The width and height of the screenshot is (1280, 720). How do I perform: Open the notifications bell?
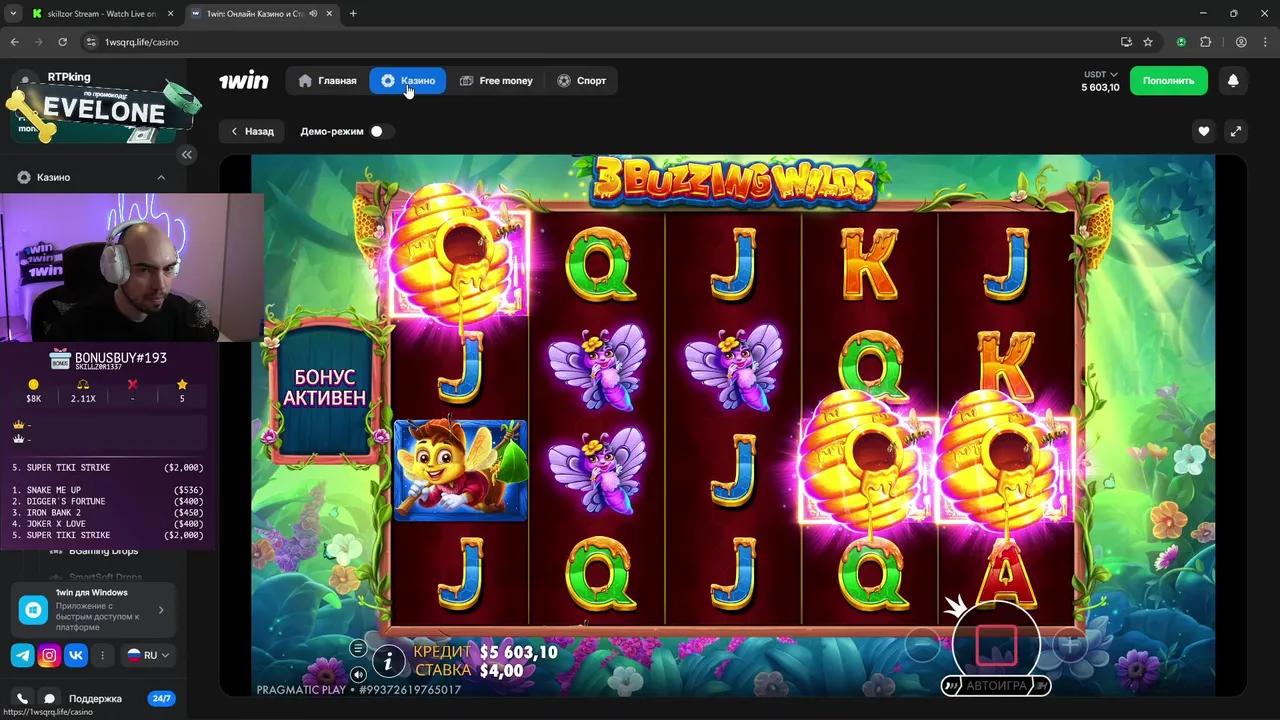point(1233,81)
